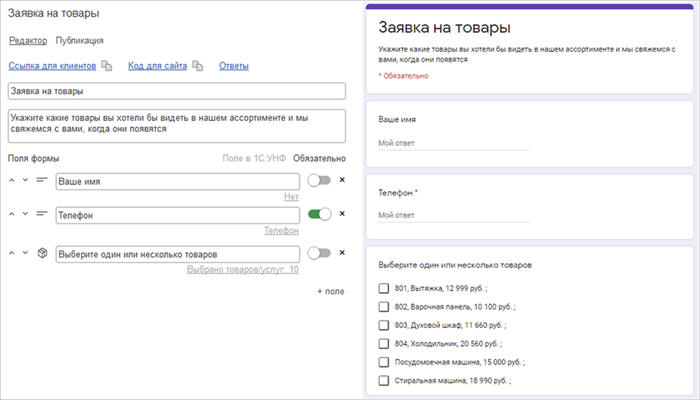
Task: Move the Ваше имя field down
Action: [26, 181]
